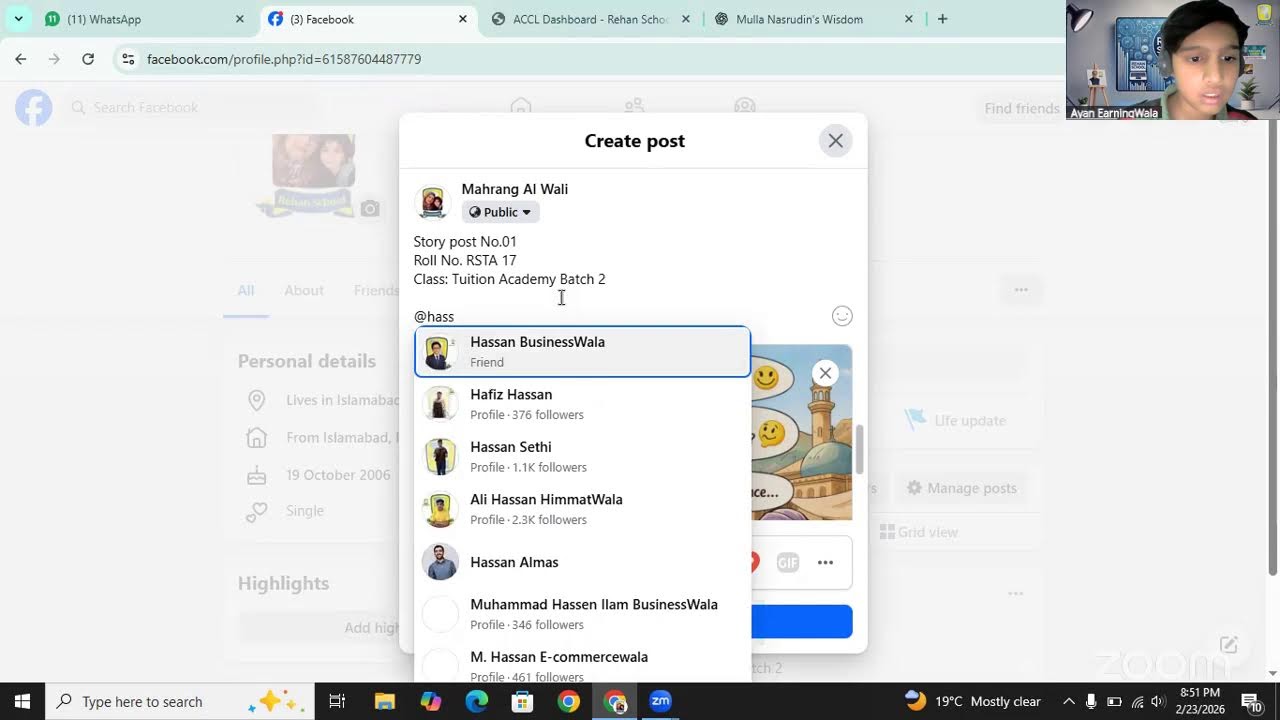1280x720 pixels.
Task: Close the Mulla Nasrudin's Wisdom tab
Action: point(909,19)
